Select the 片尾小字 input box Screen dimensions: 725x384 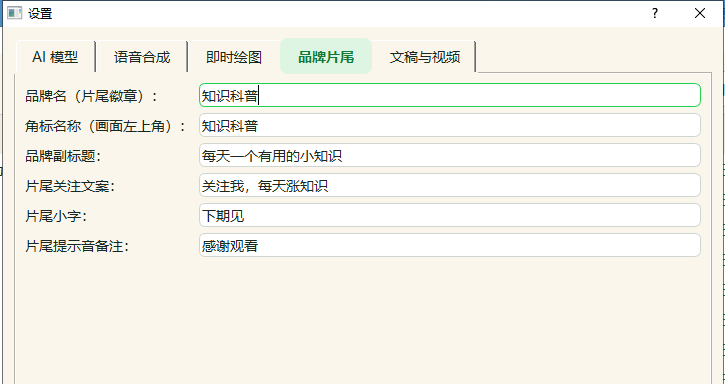point(450,216)
